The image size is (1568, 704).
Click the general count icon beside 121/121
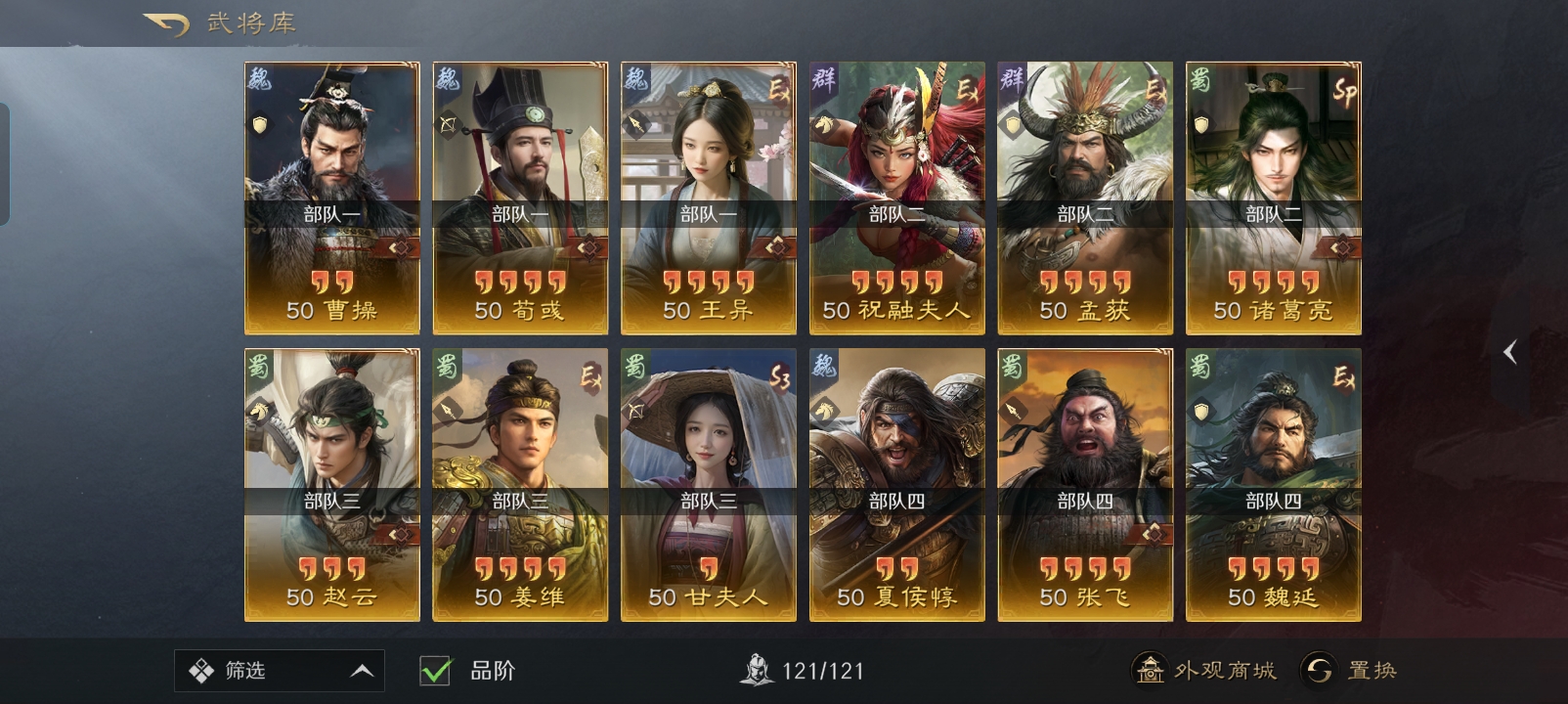point(756,670)
